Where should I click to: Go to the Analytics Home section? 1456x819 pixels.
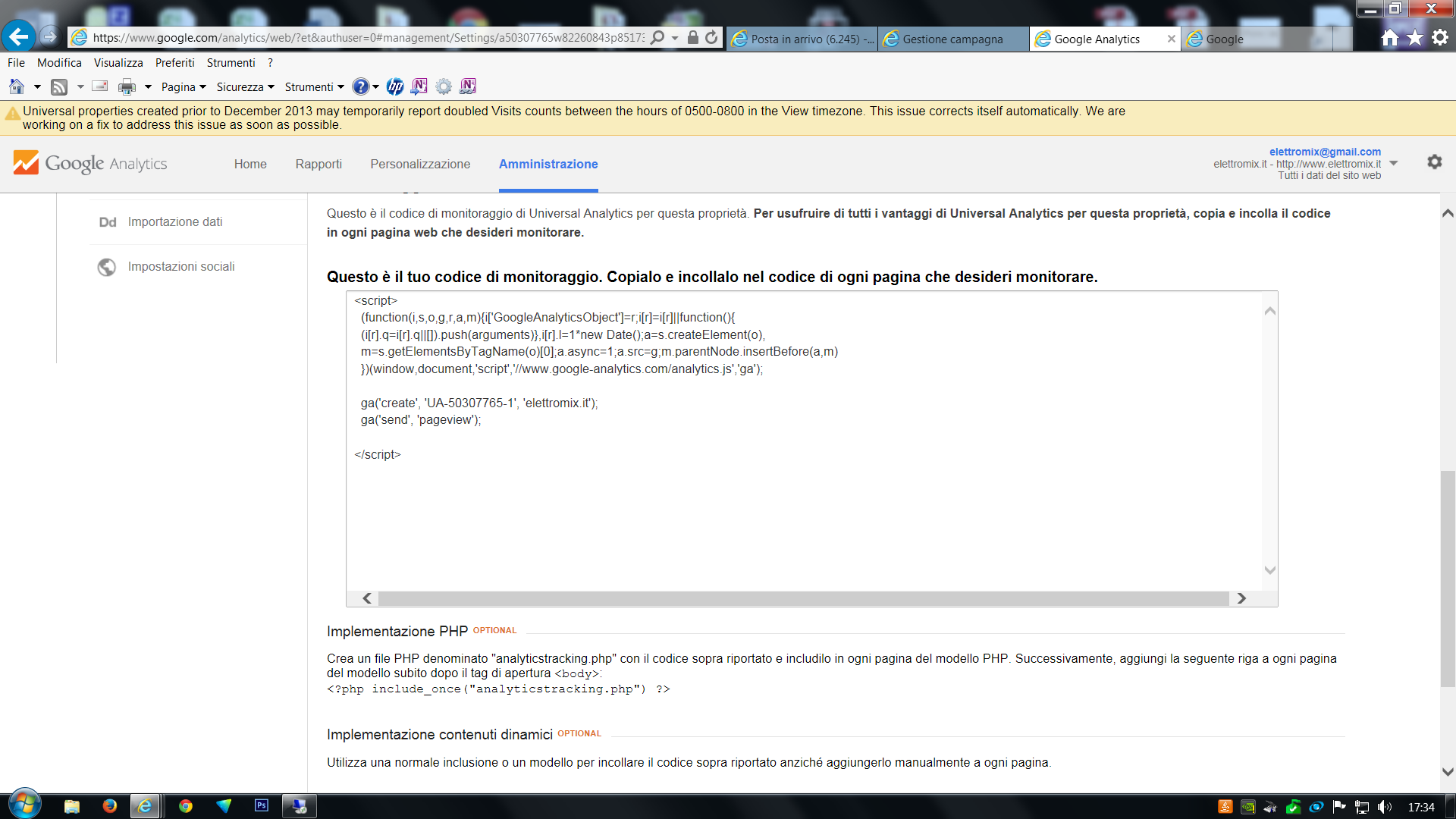click(x=250, y=164)
